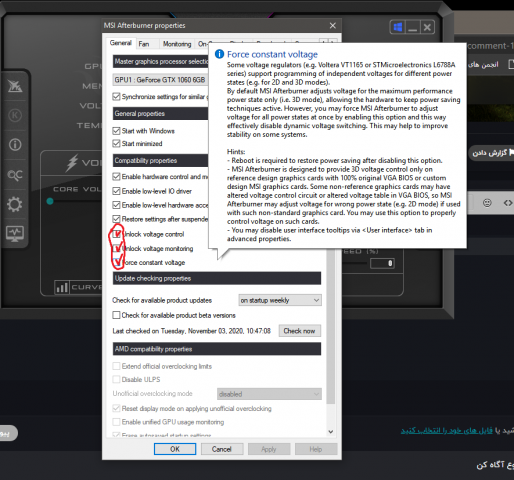The width and height of the screenshot is (514, 480).
Task: Click the code <> icon in forum editor
Action: [x=508, y=203]
